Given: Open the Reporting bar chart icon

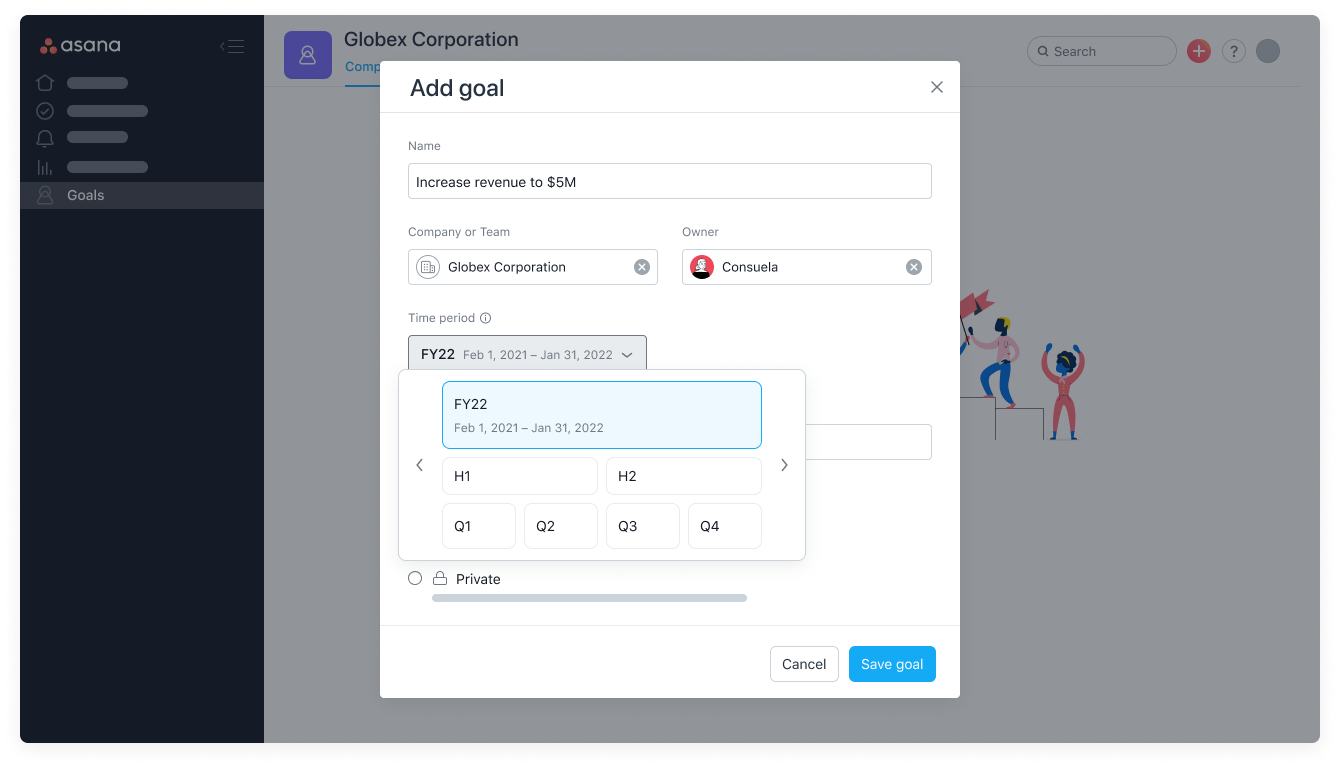Looking at the screenshot, I should click(x=45, y=167).
